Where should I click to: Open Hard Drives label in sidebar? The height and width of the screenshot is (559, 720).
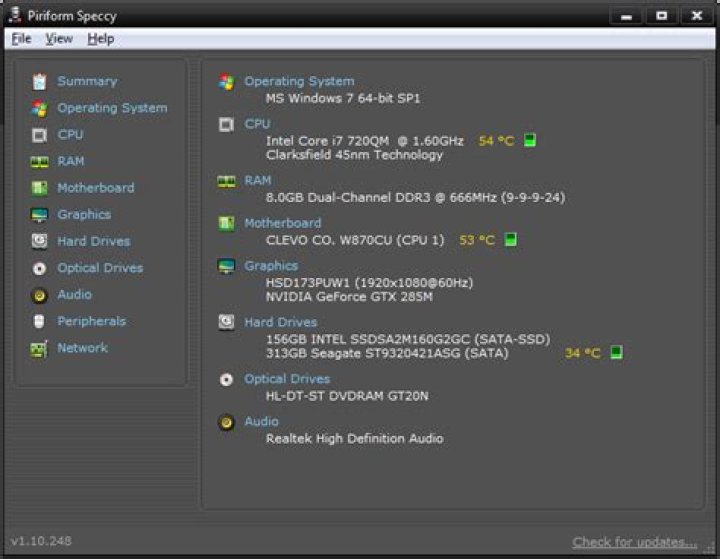[94, 241]
